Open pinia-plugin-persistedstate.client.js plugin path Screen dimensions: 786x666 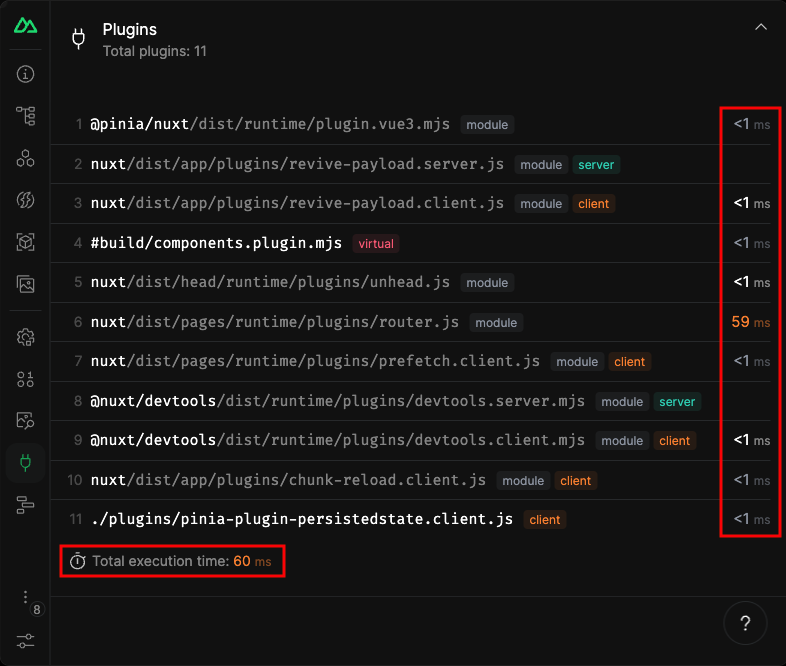point(302,519)
